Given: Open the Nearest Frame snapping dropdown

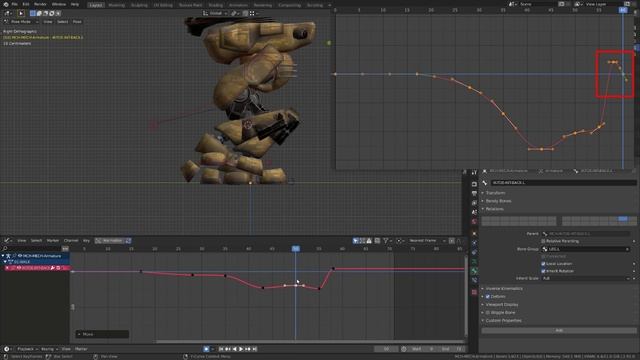Looking at the screenshot, I should pyautogui.click(x=427, y=241).
